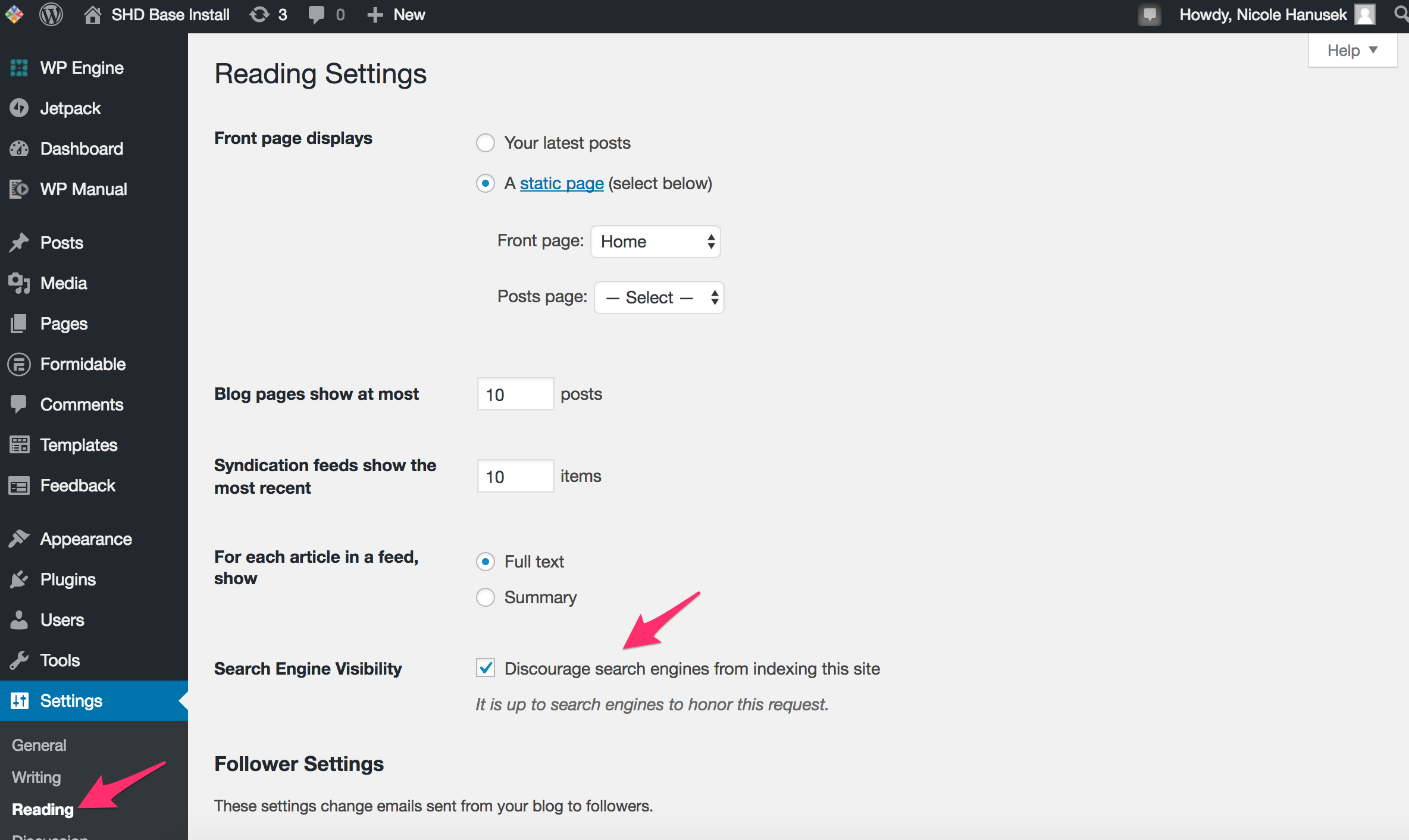Image resolution: width=1409 pixels, height=840 pixels.
Task: Open the Posts page Select dropdown
Action: click(x=659, y=297)
